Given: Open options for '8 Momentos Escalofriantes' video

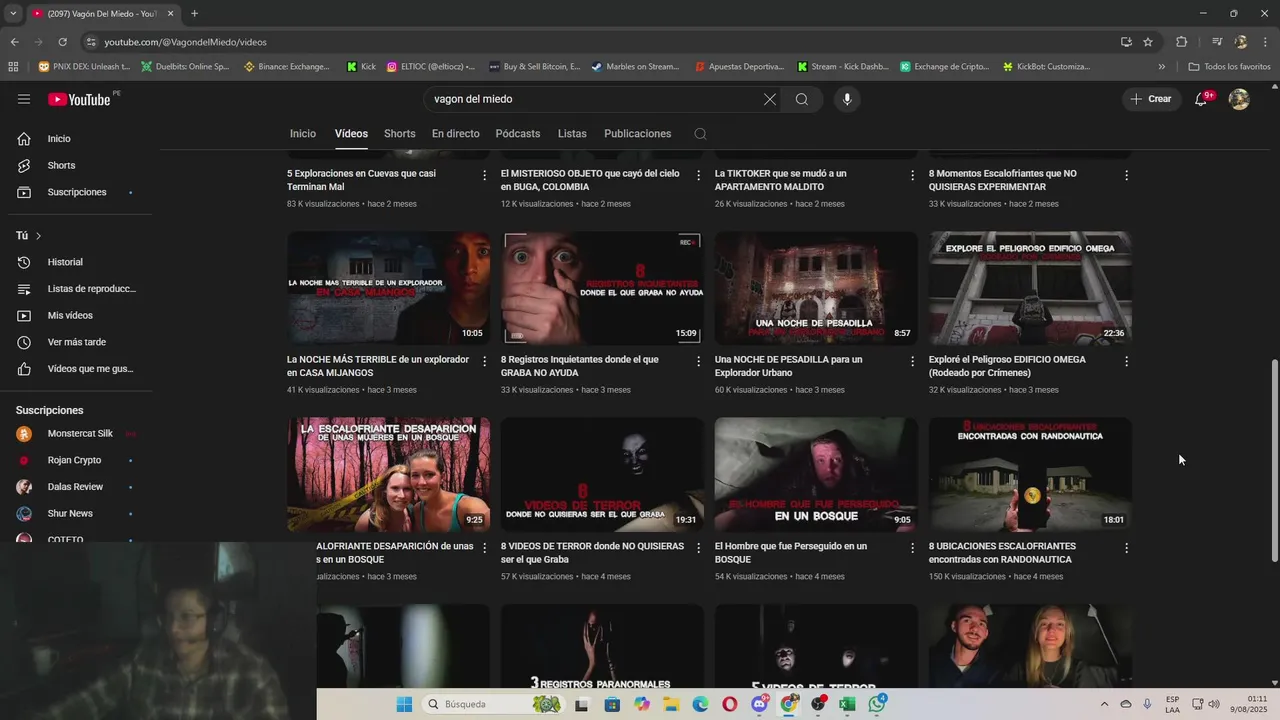Looking at the screenshot, I should 1126,175.
